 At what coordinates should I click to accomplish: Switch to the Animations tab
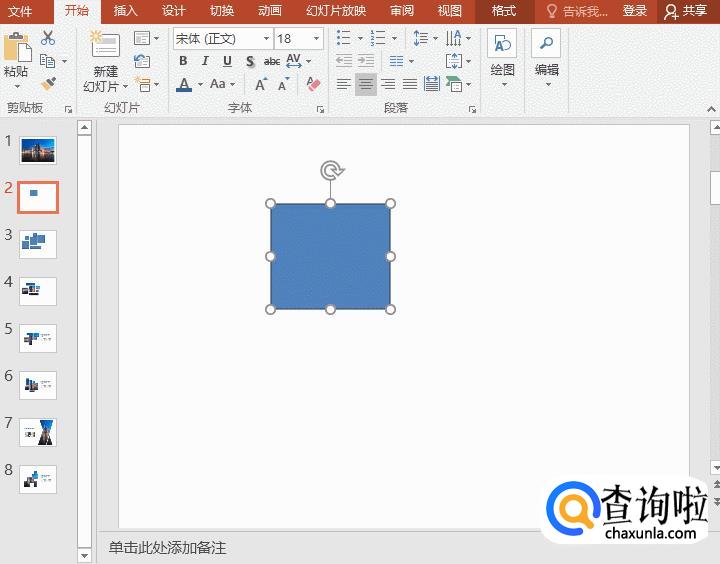coord(270,11)
